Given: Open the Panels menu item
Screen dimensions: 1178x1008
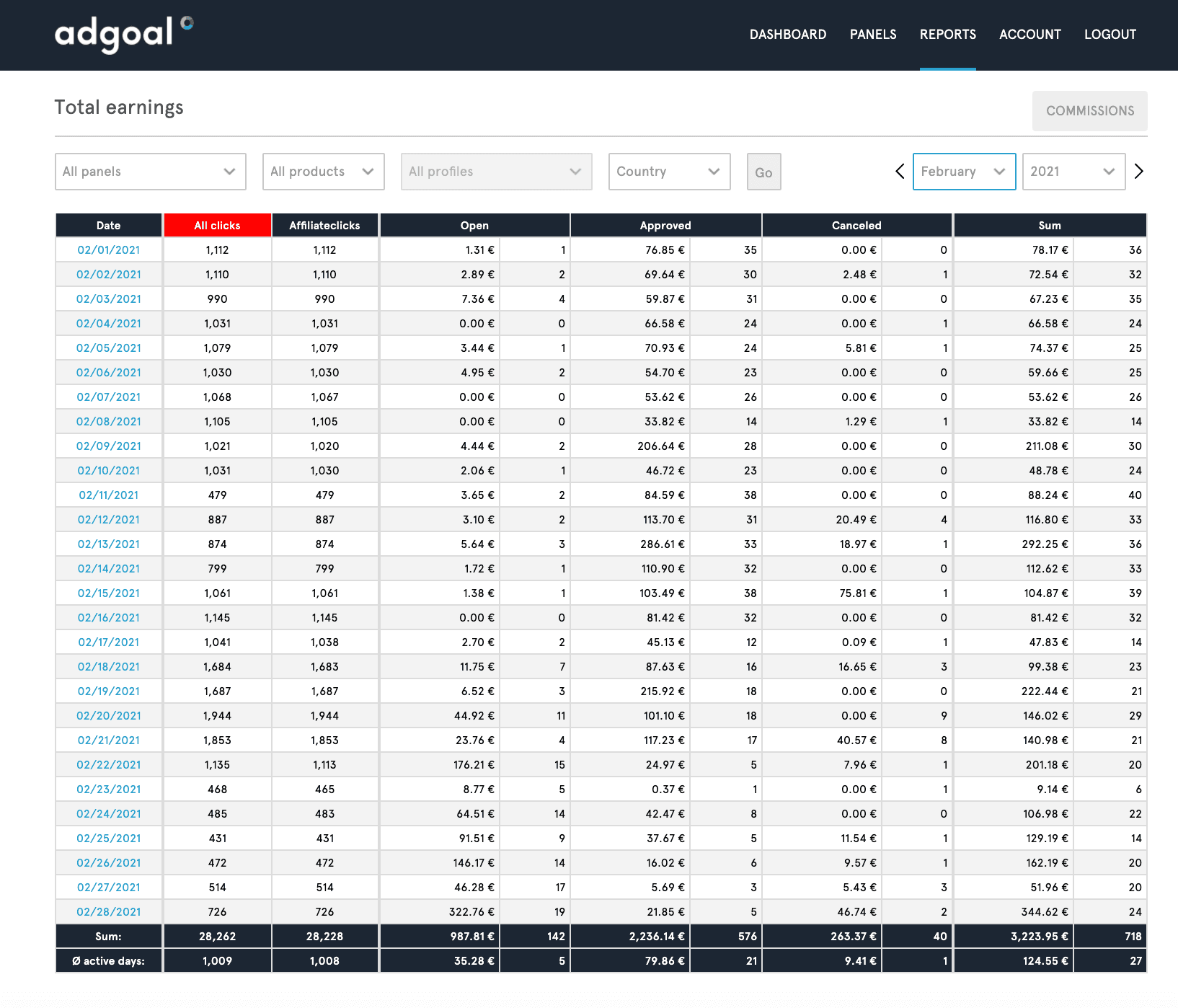Looking at the screenshot, I should coord(873,35).
